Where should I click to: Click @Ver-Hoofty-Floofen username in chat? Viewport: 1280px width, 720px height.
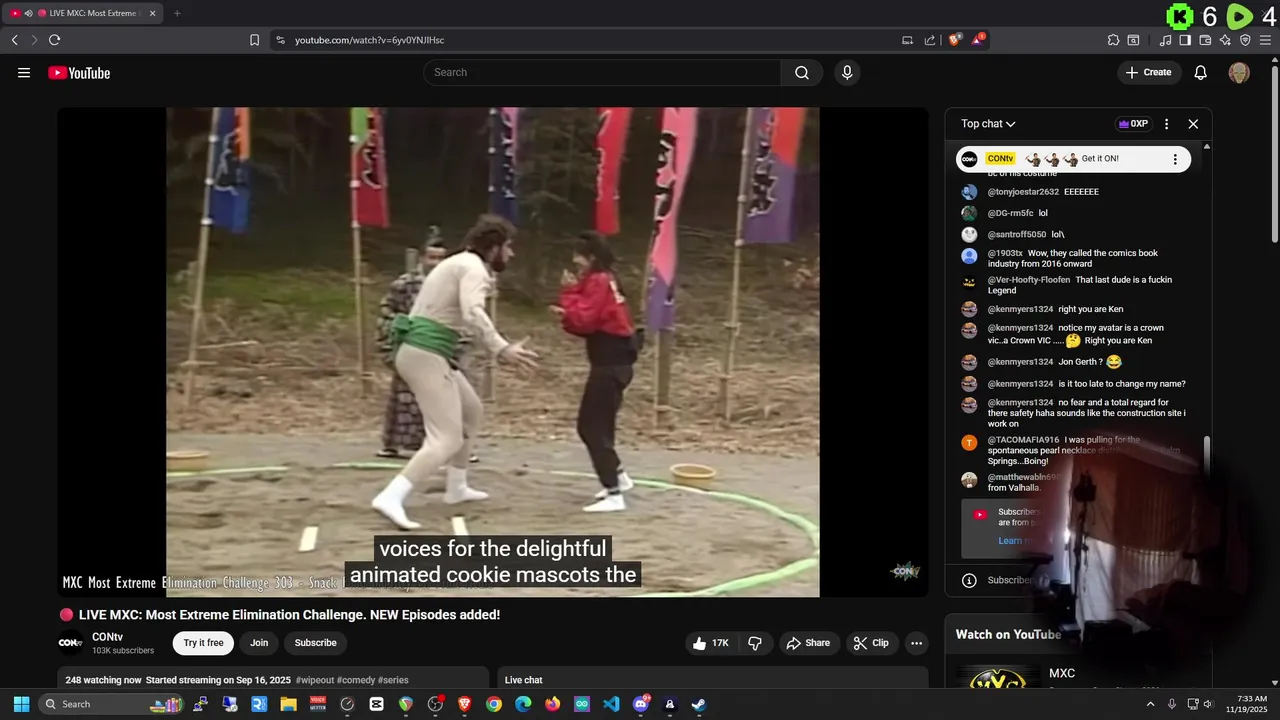coord(1029,280)
